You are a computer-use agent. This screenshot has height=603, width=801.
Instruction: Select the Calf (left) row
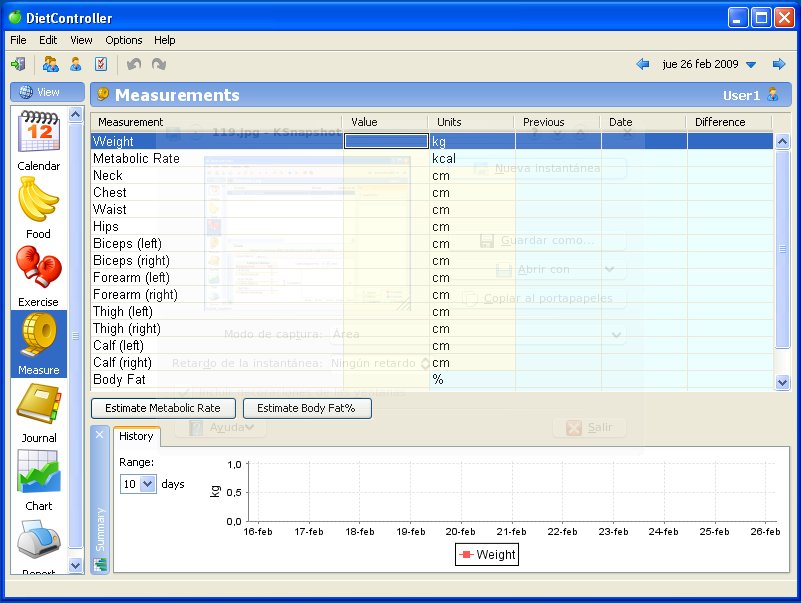coord(432,345)
